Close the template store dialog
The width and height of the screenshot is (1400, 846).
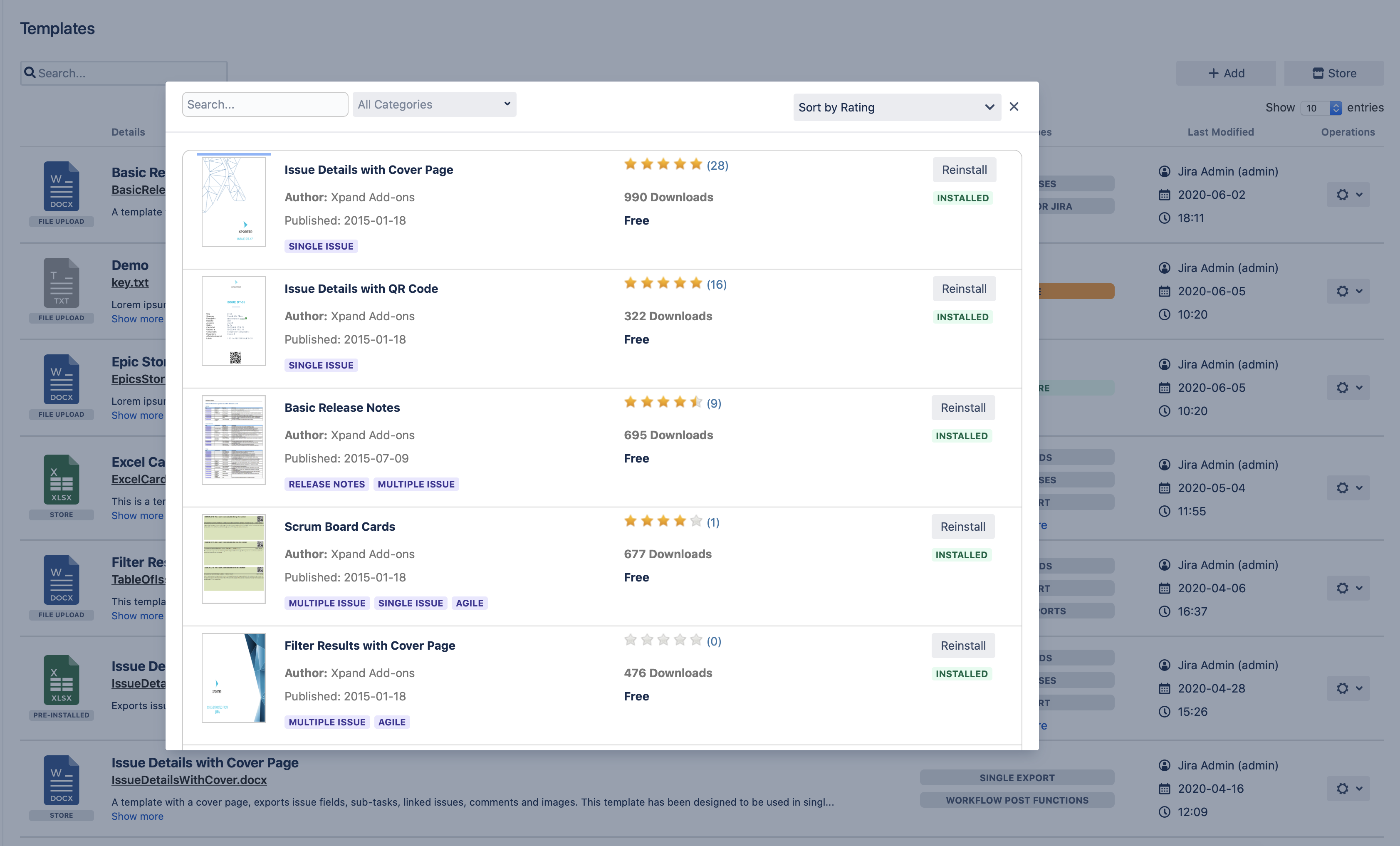coord(1014,107)
